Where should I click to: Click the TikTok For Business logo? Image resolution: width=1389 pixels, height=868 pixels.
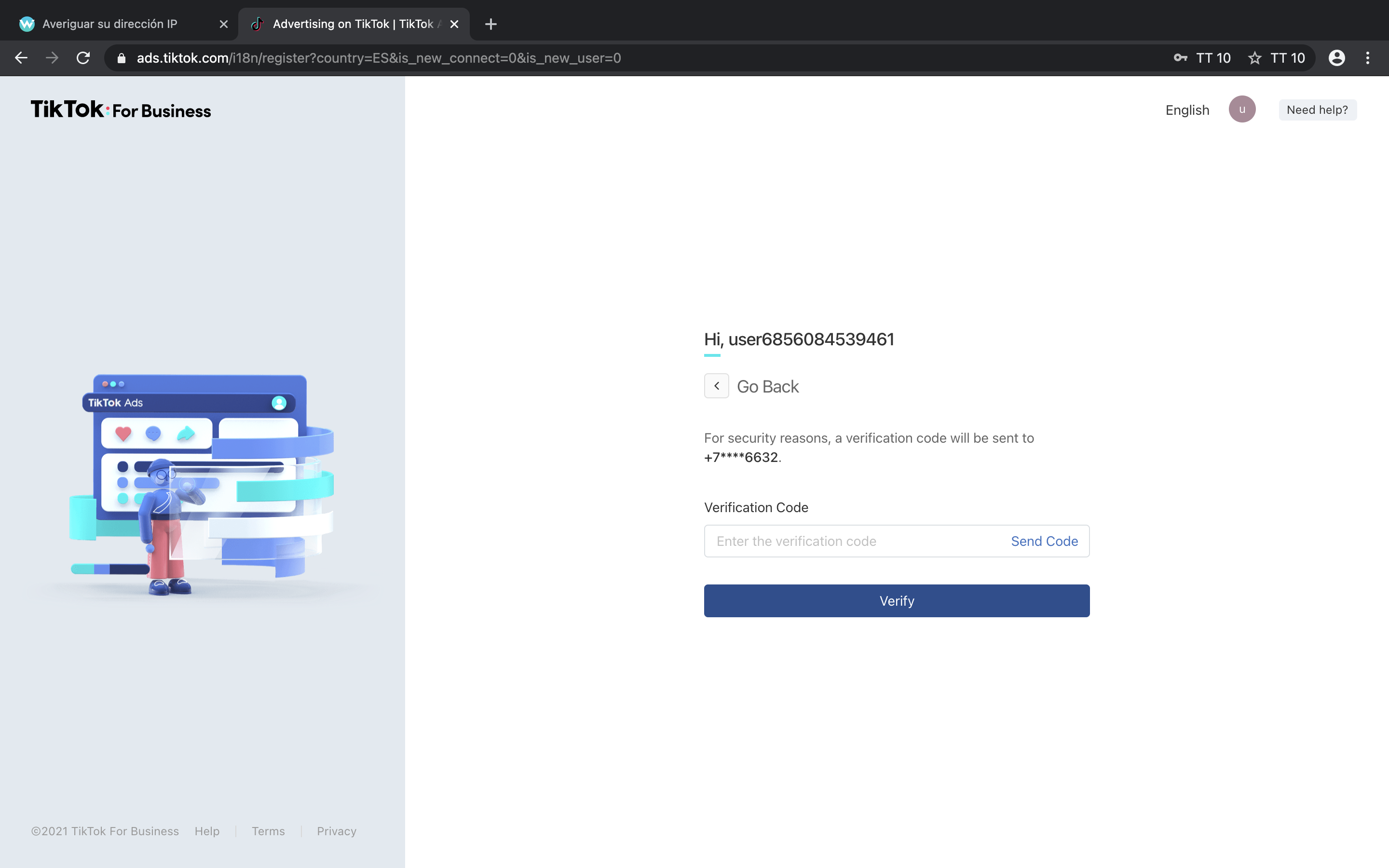[x=120, y=110]
